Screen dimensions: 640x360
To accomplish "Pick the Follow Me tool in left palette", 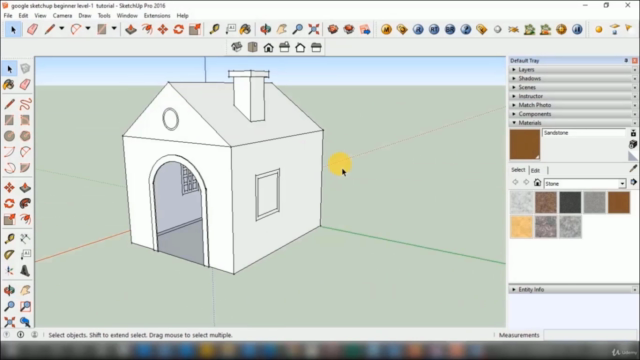I will click(25, 204).
